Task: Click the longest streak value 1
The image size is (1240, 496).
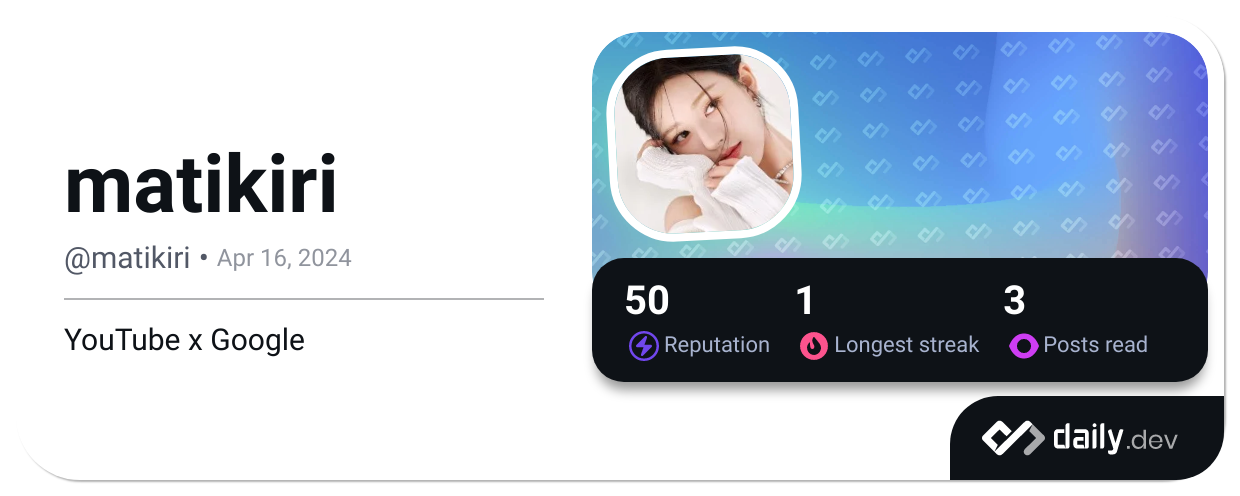Action: click(x=805, y=301)
